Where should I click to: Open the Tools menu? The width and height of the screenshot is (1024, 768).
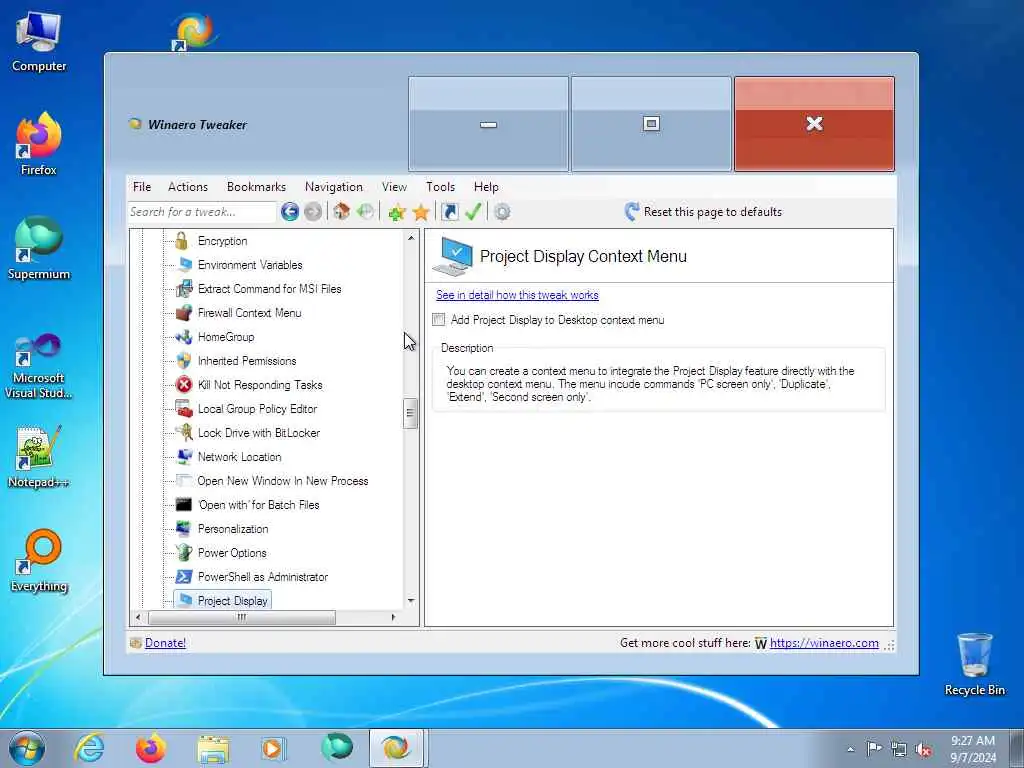441,187
